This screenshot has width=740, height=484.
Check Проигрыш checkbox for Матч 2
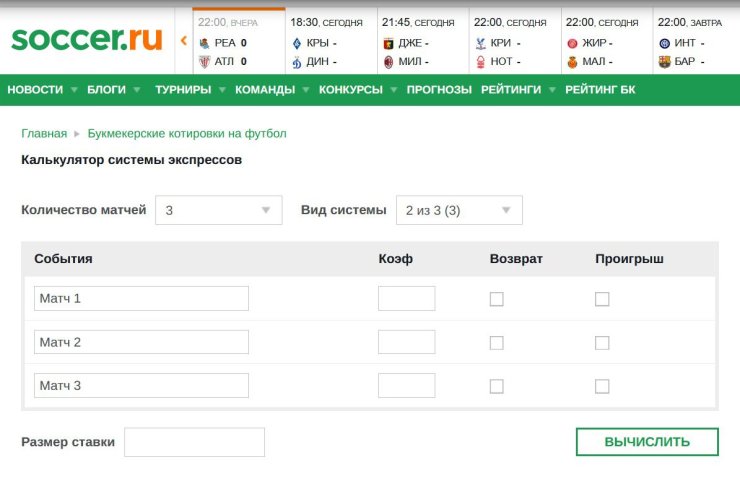pos(602,343)
